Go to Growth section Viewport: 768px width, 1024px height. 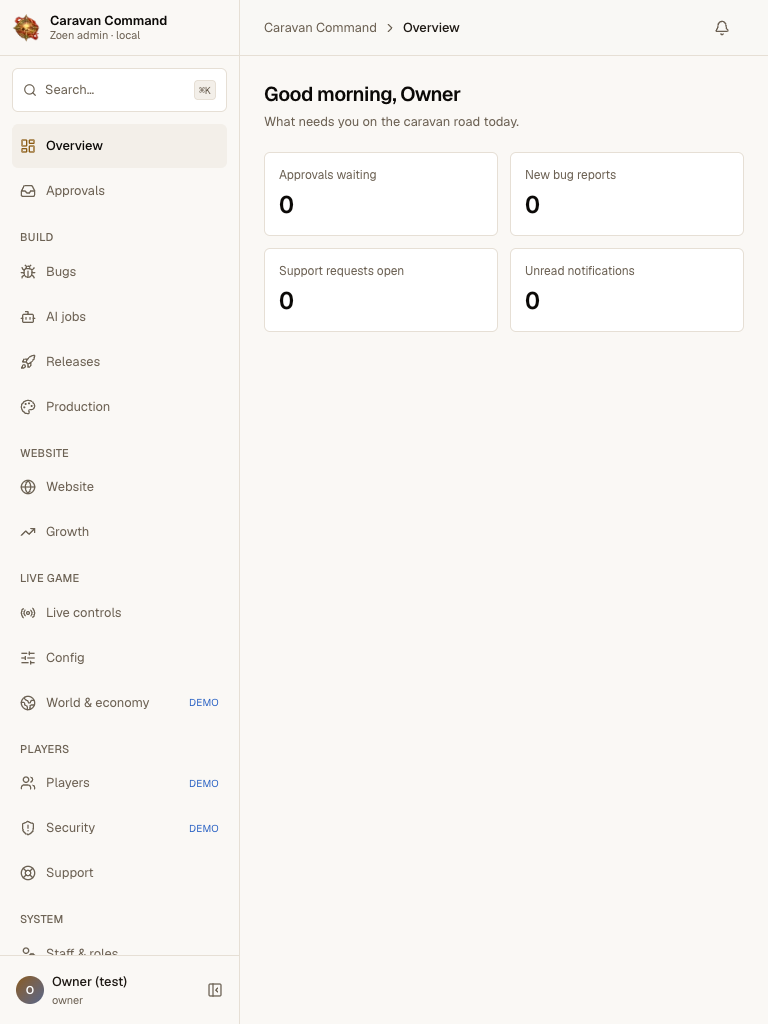point(120,532)
